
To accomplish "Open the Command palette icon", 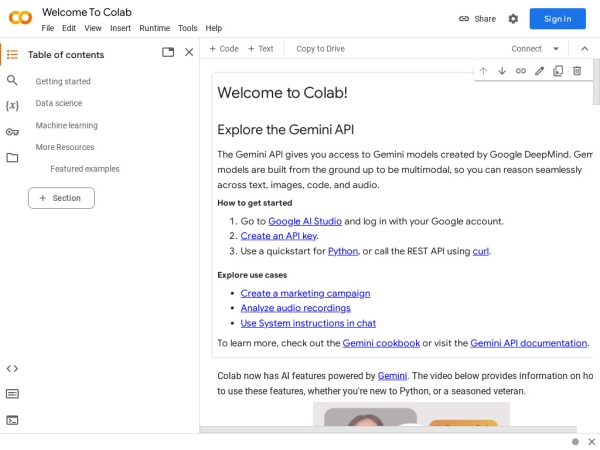I will pos(12,394).
